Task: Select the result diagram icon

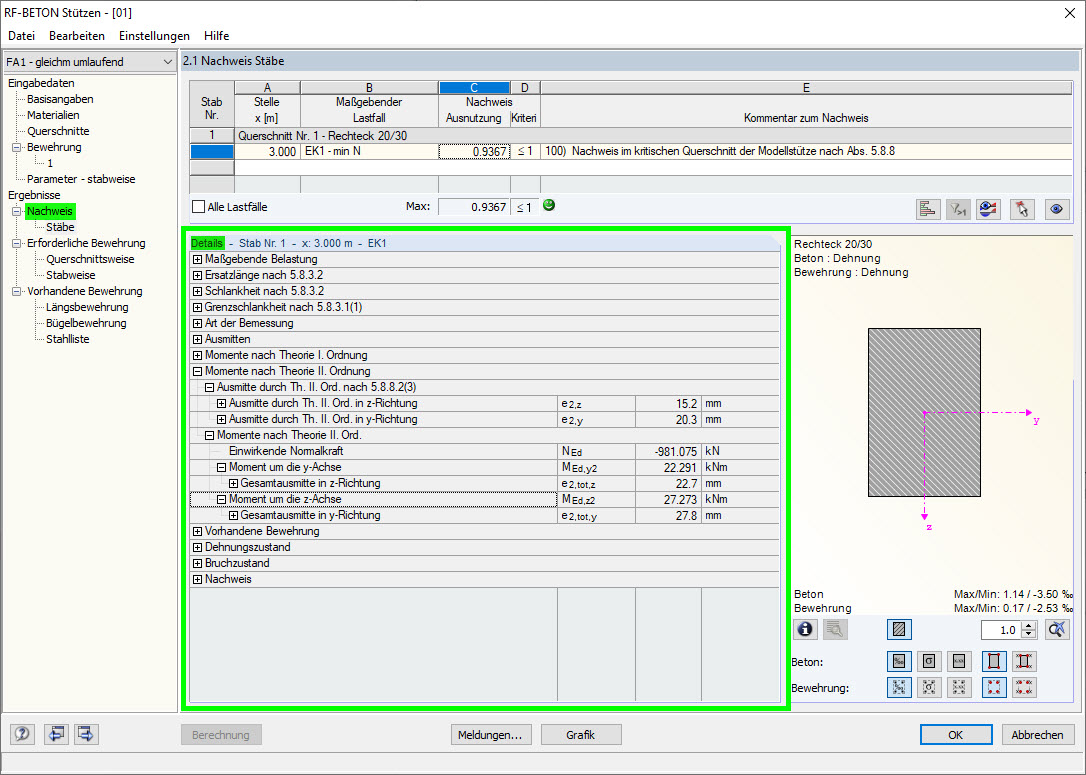Action: pos(928,209)
